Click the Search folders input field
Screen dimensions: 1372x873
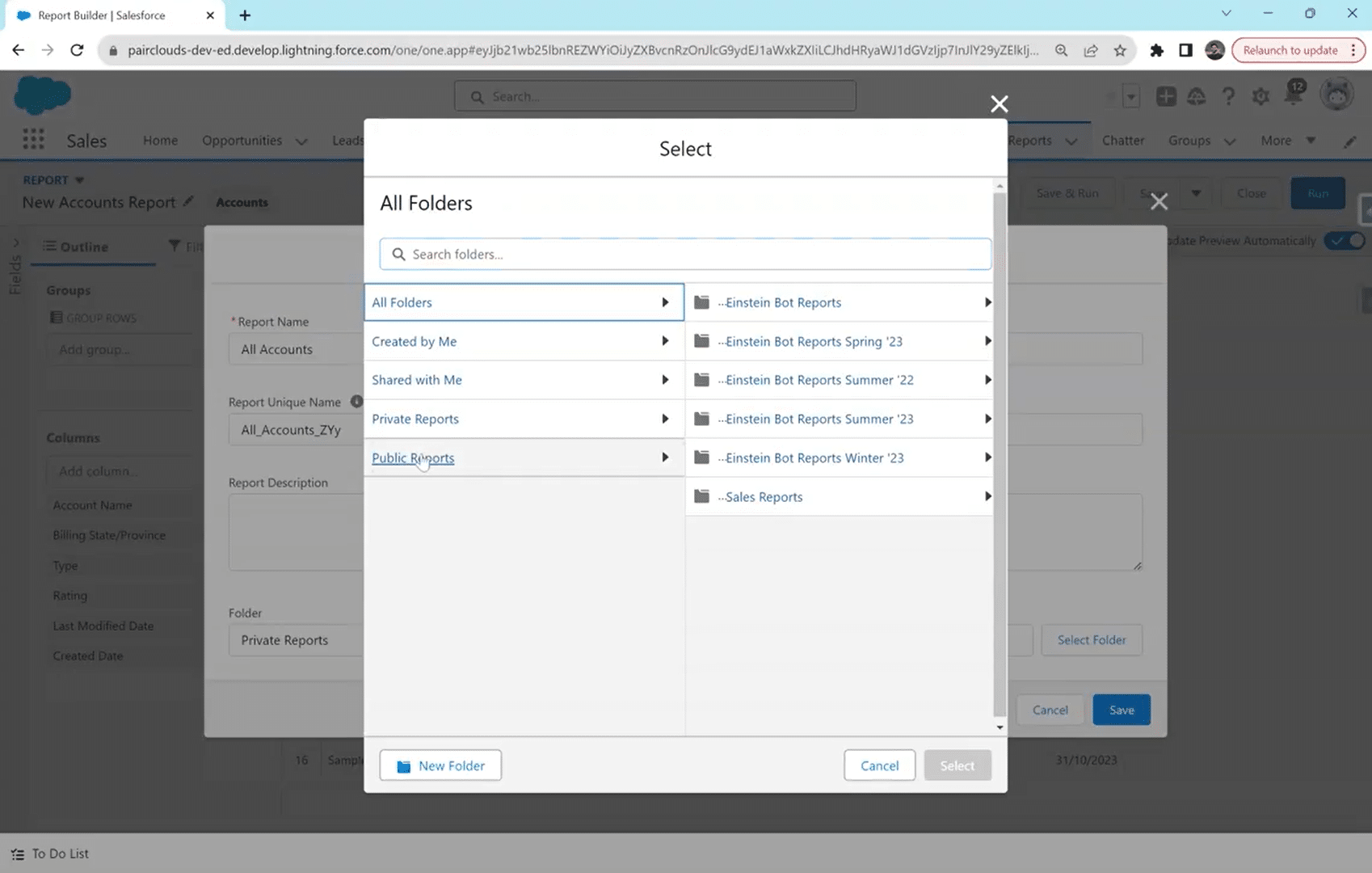pos(685,254)
